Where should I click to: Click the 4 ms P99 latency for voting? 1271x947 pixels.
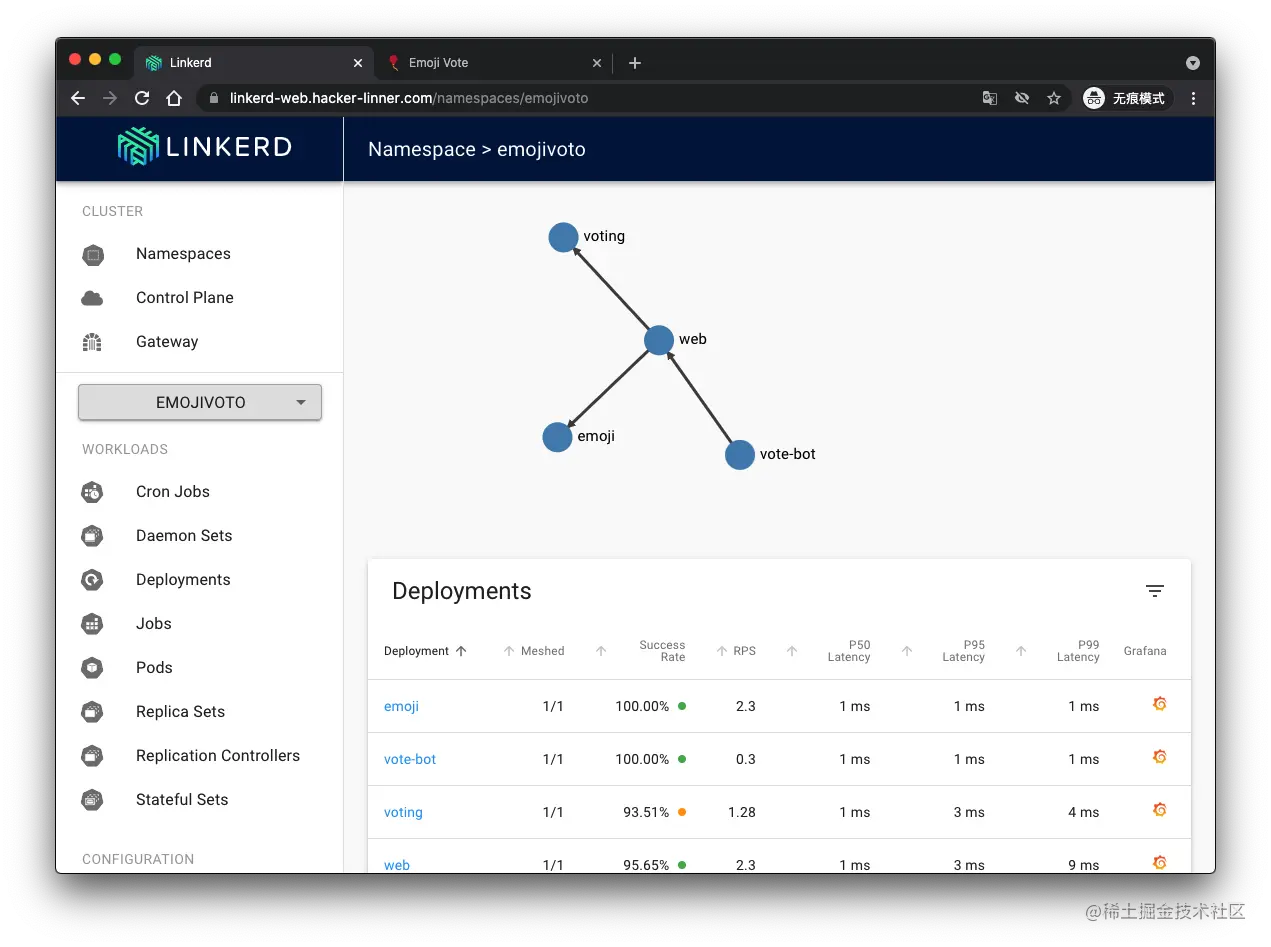(x=1083, y=812)
